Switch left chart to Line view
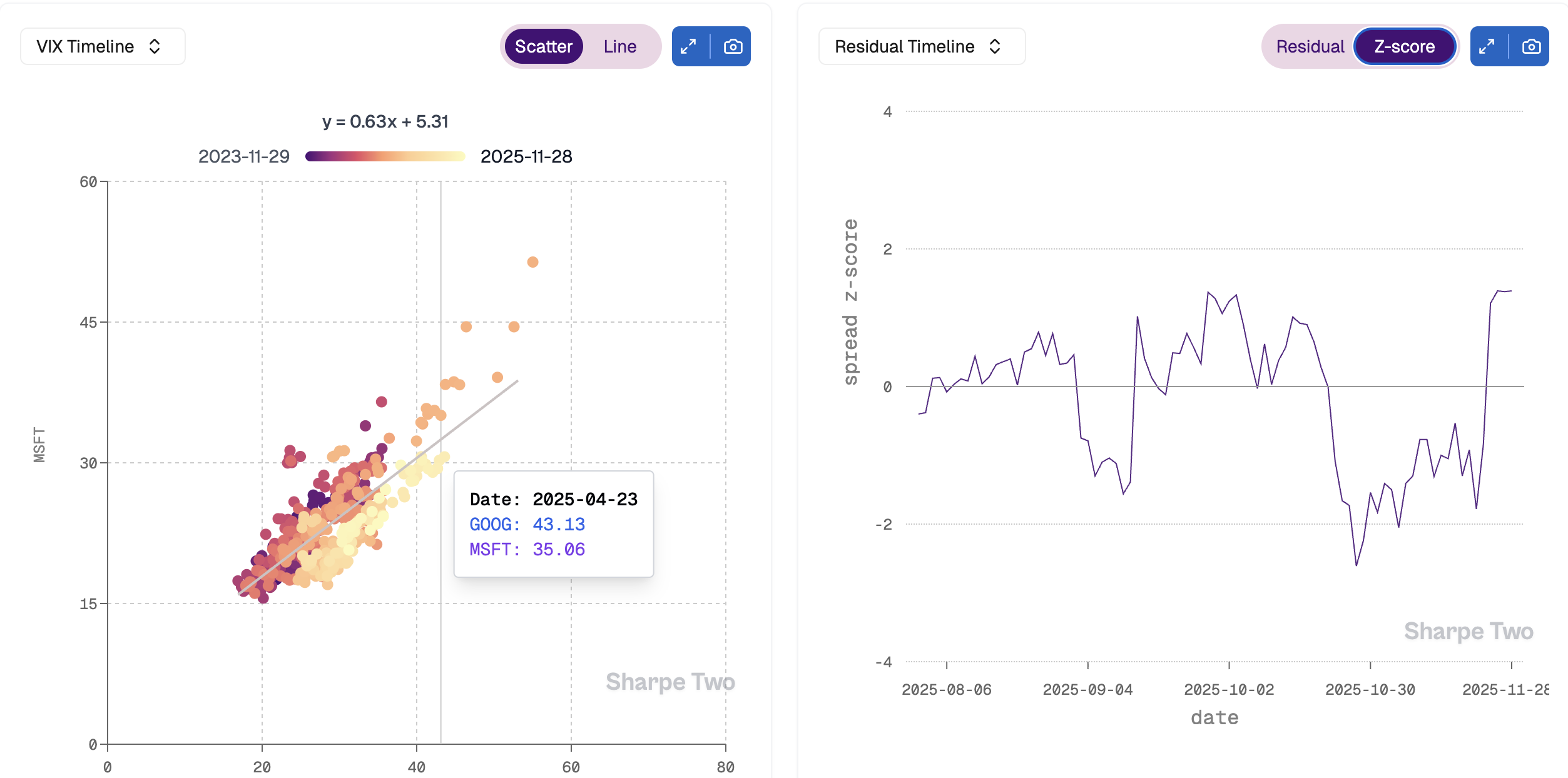1568x778 pixels. pyautogui.click(x=619, y=46)
